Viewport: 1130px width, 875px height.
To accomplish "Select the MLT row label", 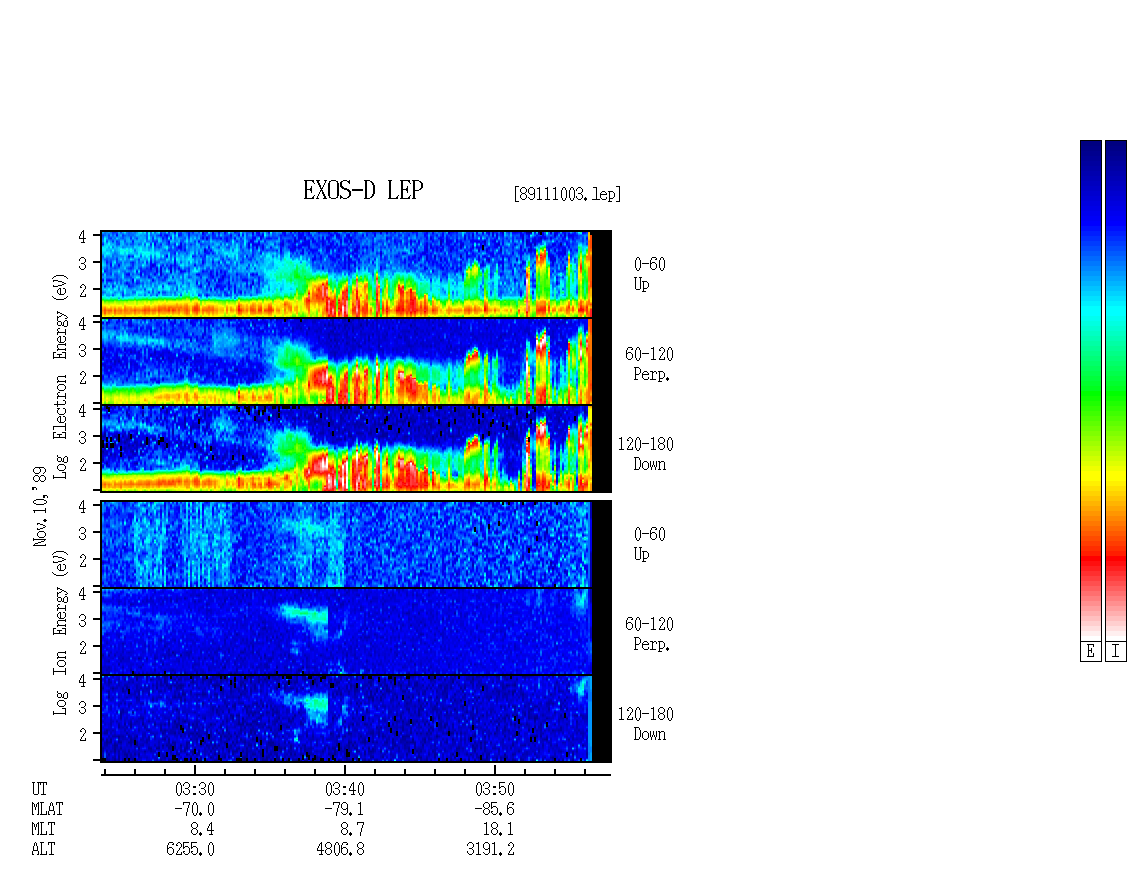I will click(43, 830).
